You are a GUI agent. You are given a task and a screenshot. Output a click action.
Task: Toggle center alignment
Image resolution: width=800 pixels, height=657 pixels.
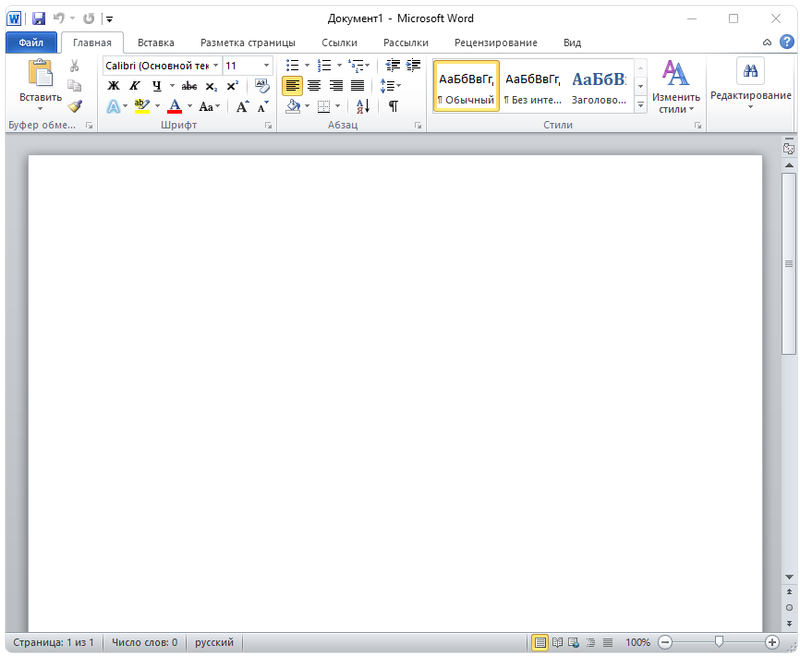click(314, 86)
